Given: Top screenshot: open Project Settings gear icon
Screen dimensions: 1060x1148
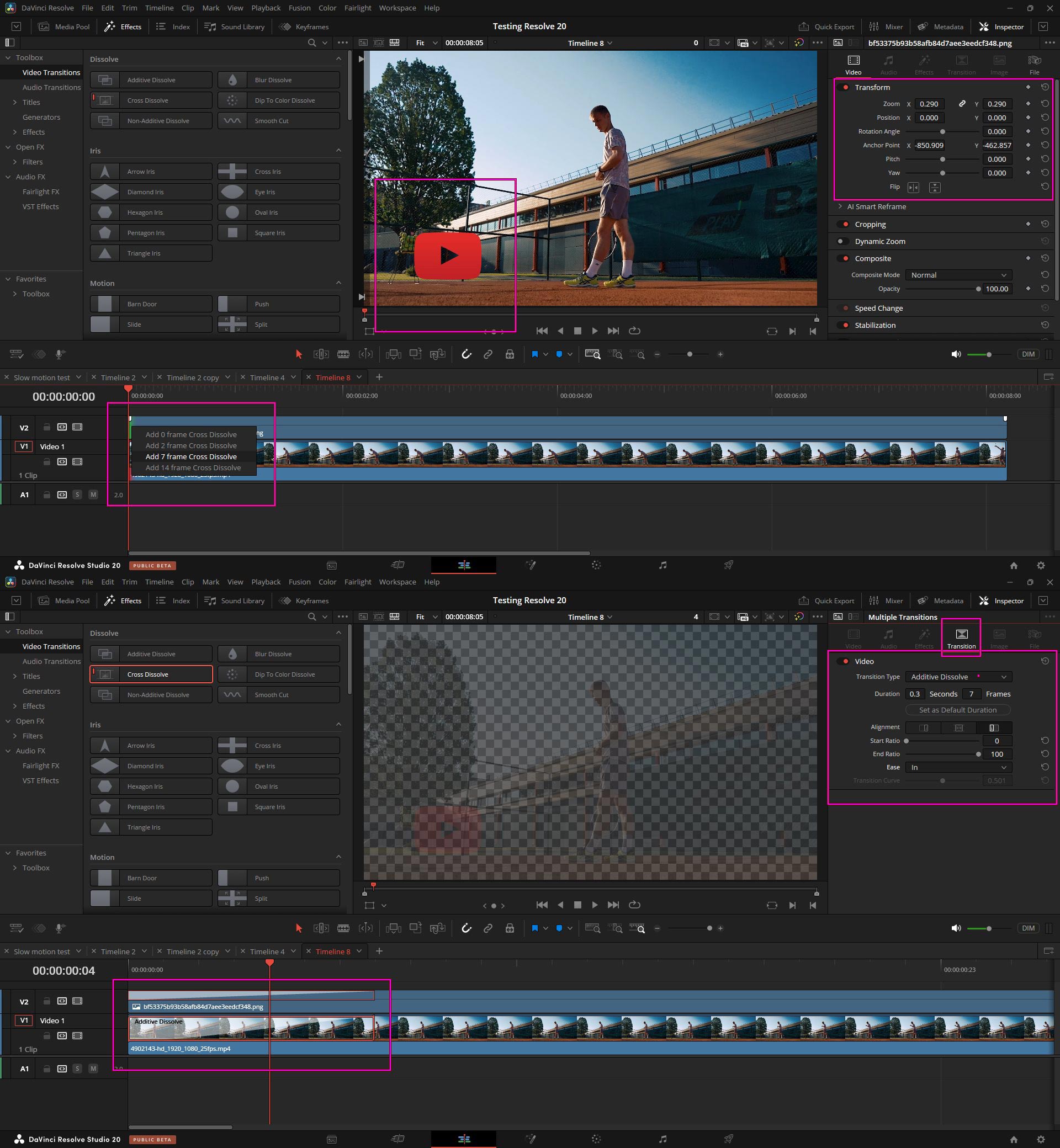Looking at the screenshot, I should click(x=1041, y=565).
